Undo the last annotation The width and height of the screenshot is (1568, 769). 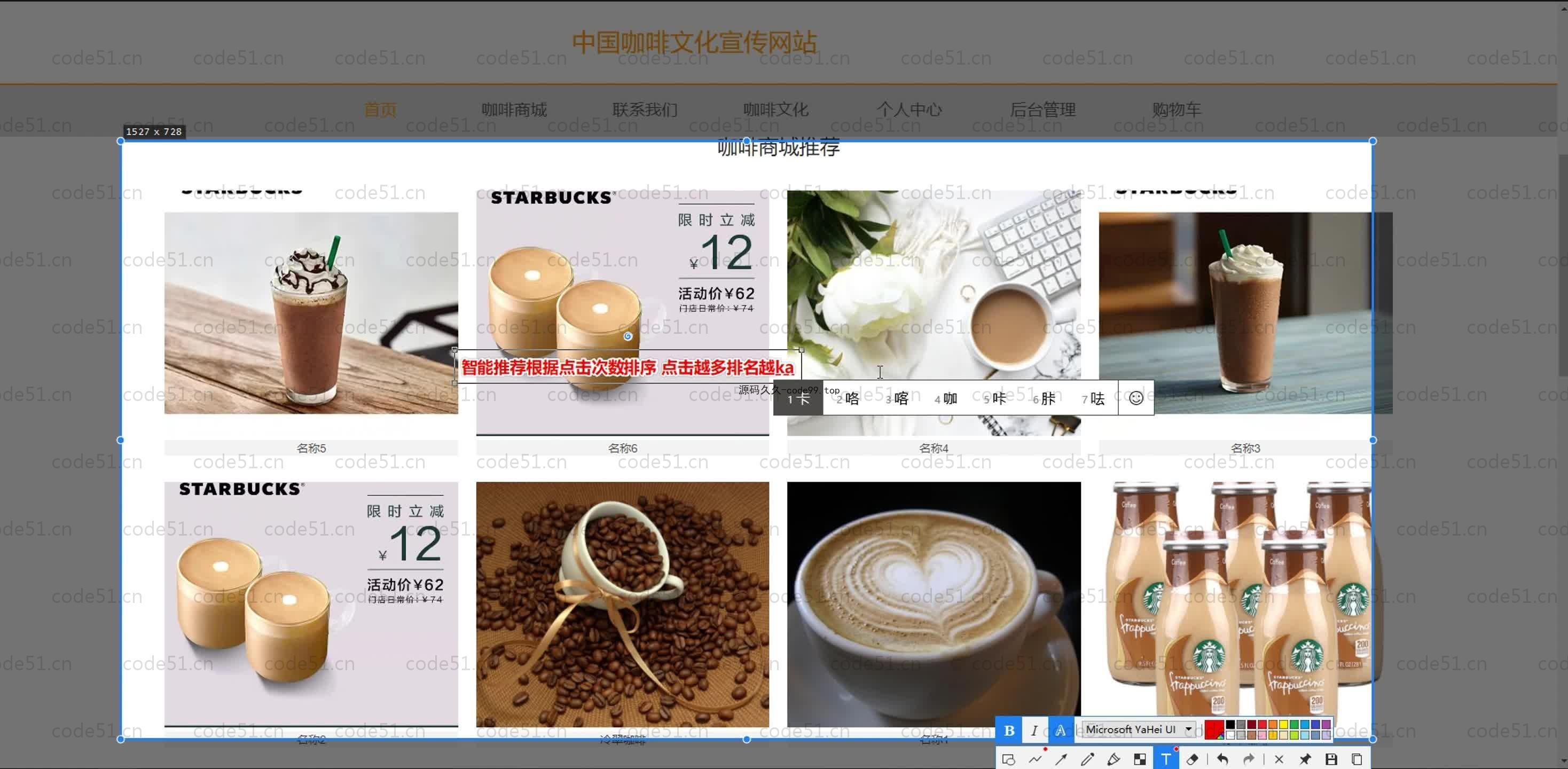pos(1222,759)
